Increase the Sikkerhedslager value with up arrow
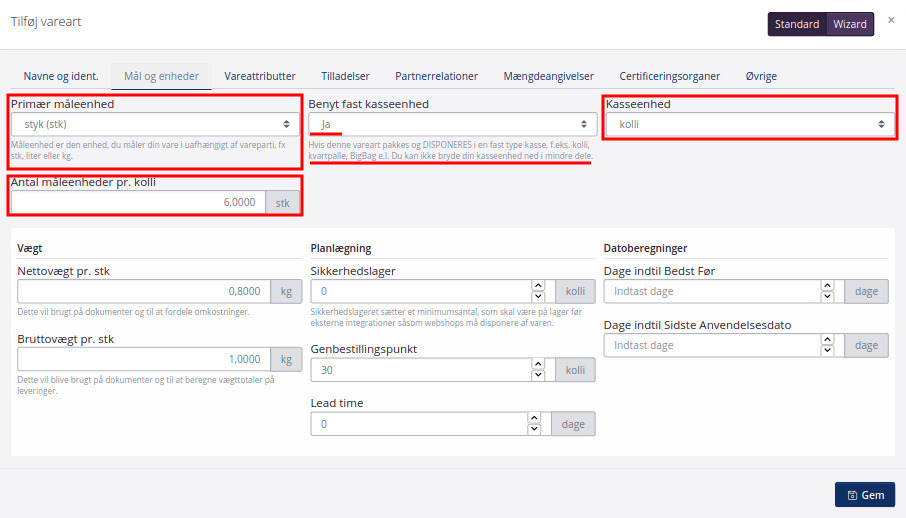The height and width of the screenshot is (518, 906). coord(537,286)
